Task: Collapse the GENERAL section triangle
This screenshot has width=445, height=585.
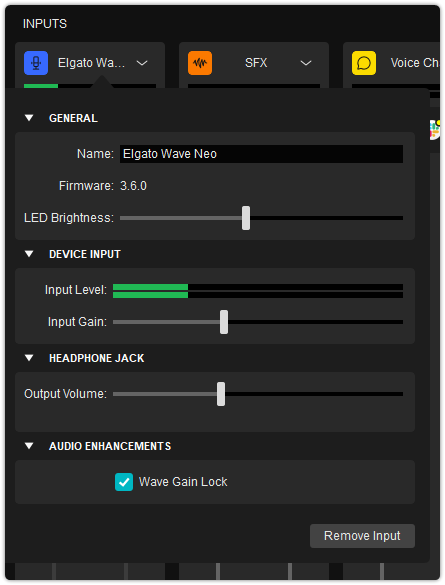Action: (29, 118)
